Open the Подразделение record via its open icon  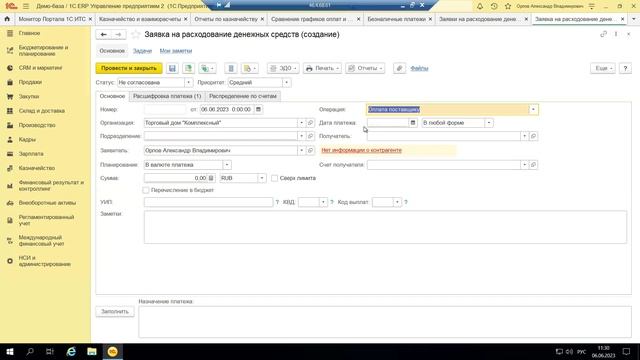coord(310,136)
